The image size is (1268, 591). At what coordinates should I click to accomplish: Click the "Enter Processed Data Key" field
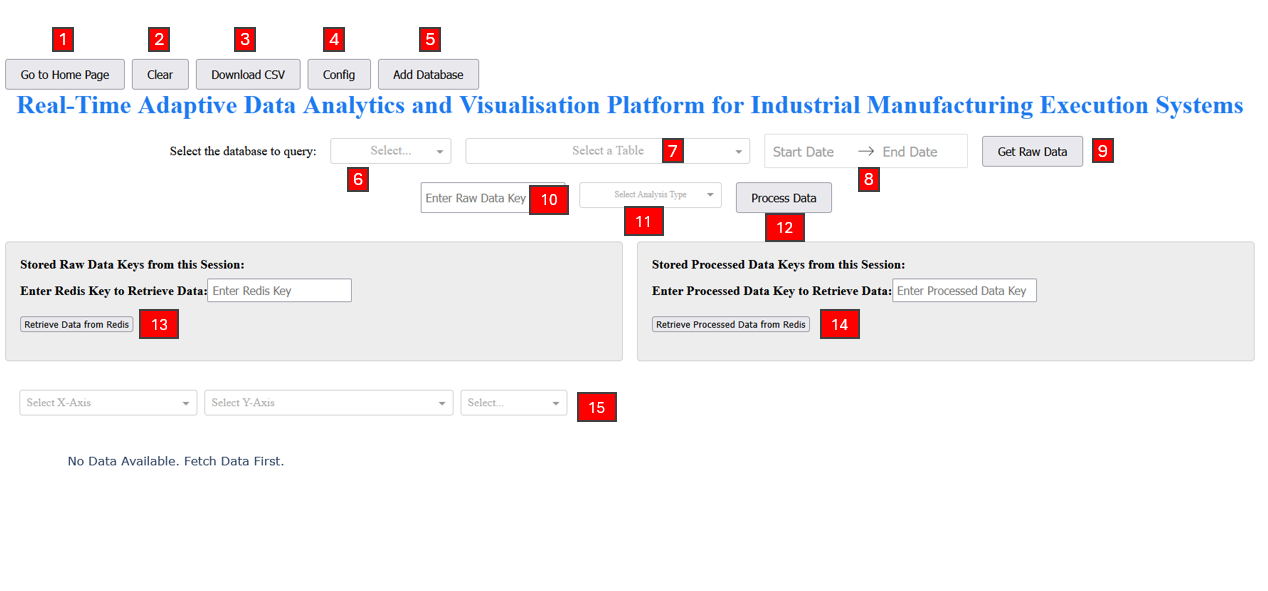(x=964, y=290)
